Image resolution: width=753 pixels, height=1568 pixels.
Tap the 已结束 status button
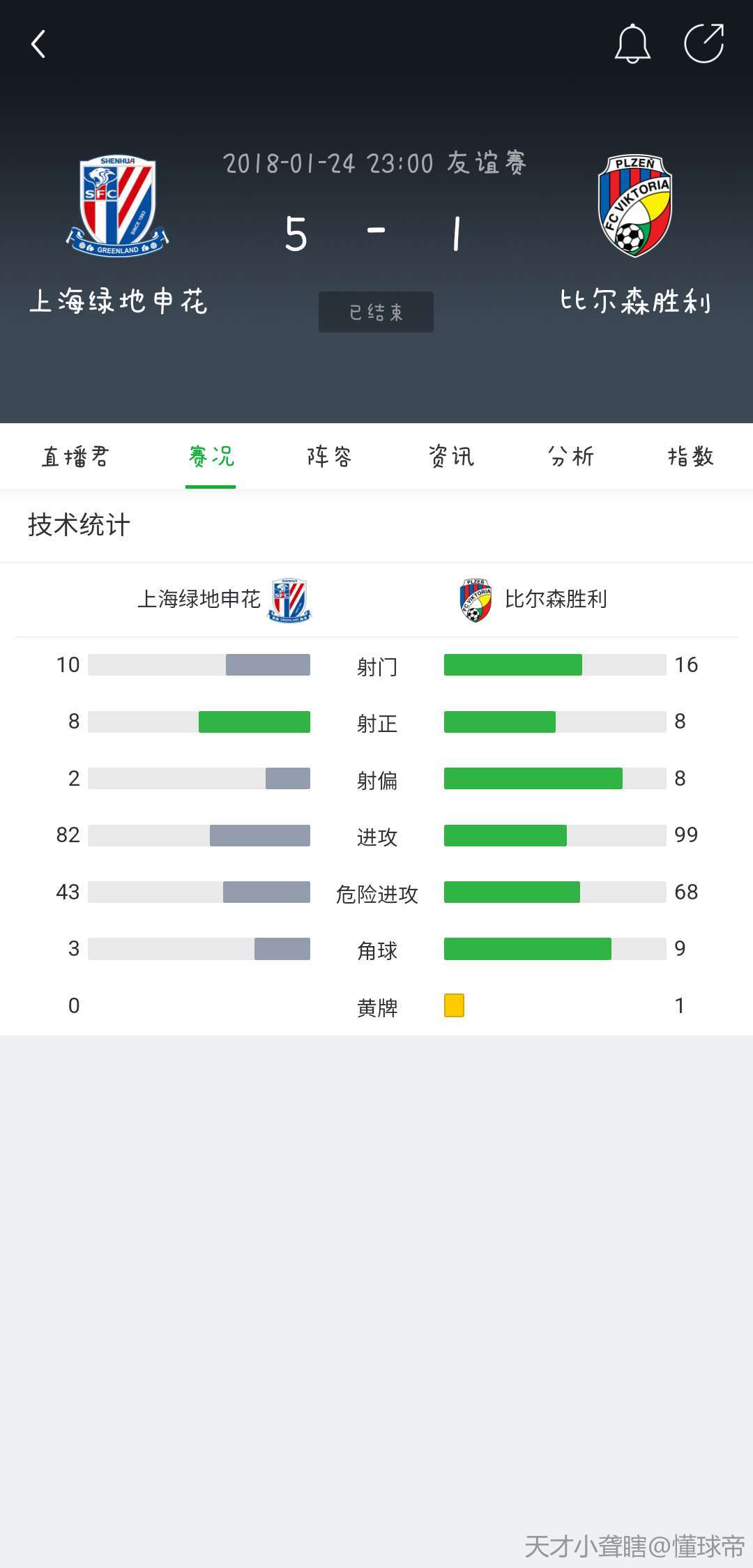pyautogui.click(x=376, y=312)
